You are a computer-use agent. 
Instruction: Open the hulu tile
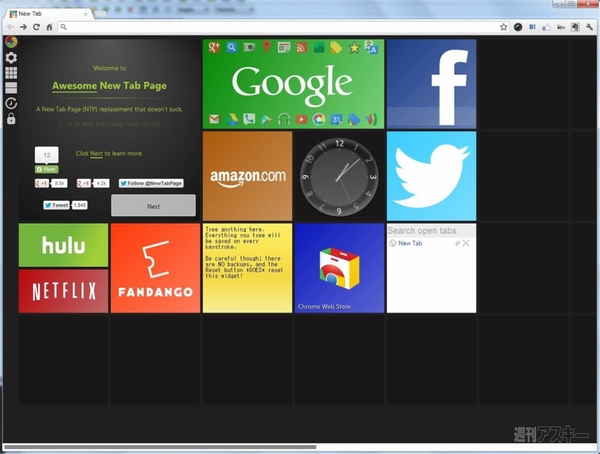point(64,245)
